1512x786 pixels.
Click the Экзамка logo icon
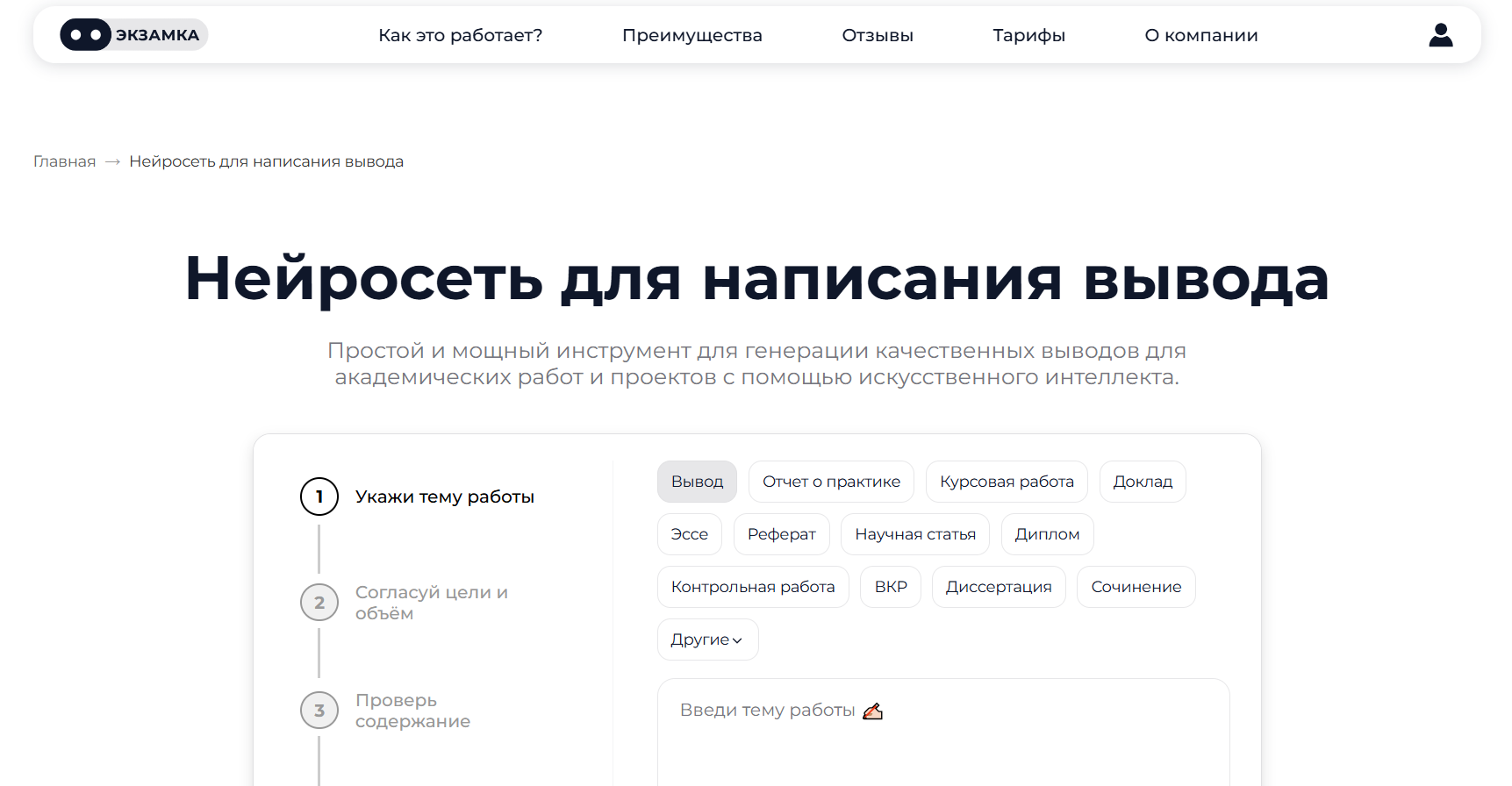click(x=86, y=35)
